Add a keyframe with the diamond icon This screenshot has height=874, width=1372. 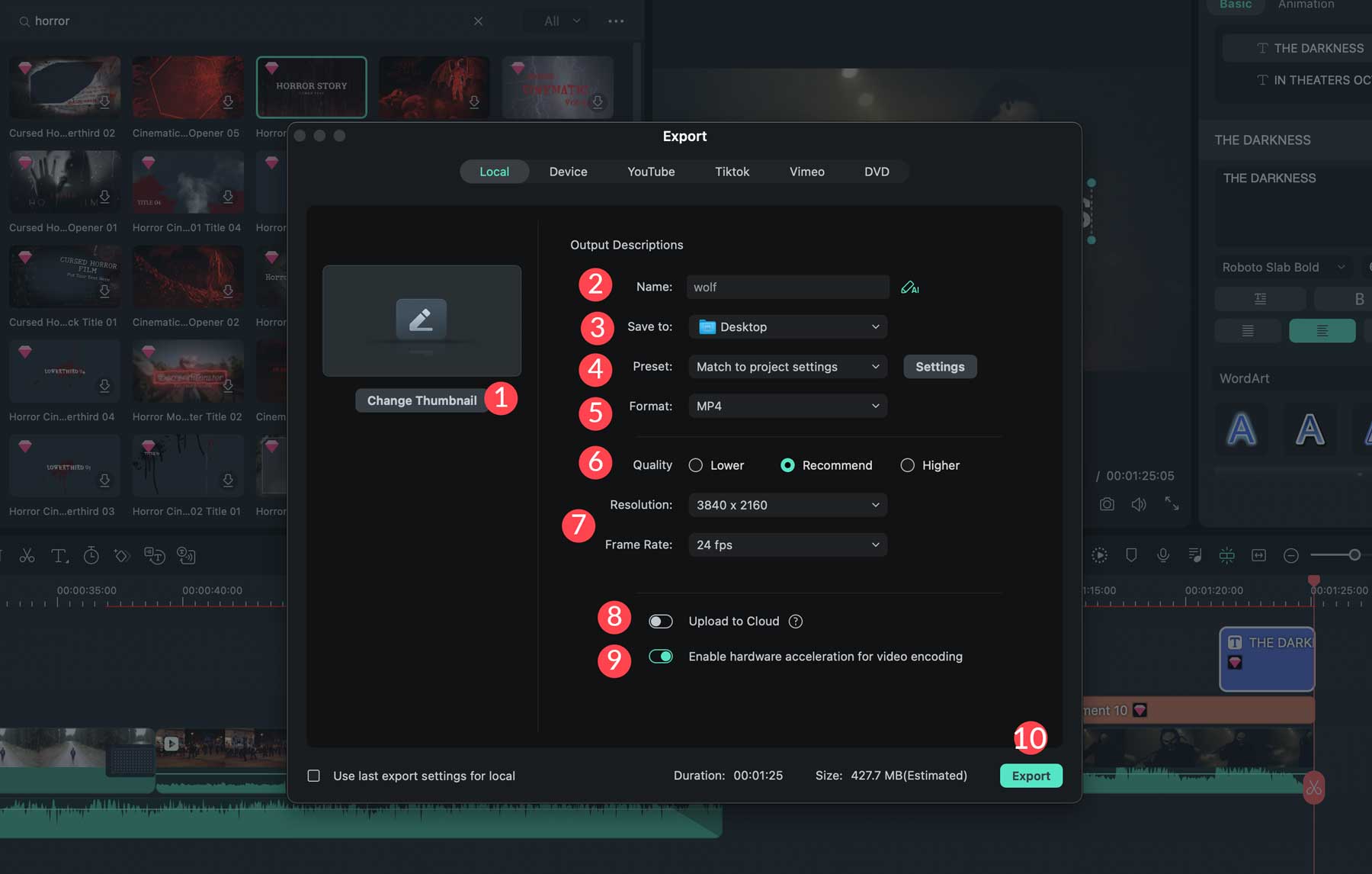(x=122, y=555)
